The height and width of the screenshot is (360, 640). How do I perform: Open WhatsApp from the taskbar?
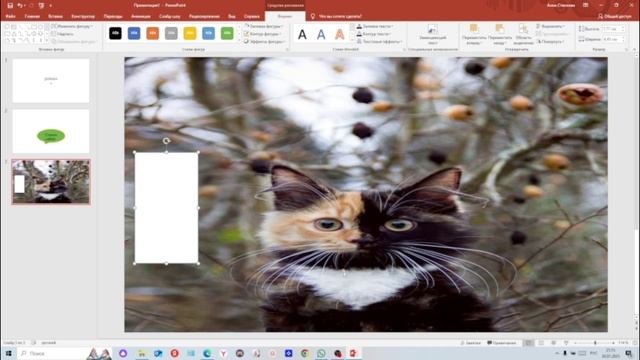(321, 353)
